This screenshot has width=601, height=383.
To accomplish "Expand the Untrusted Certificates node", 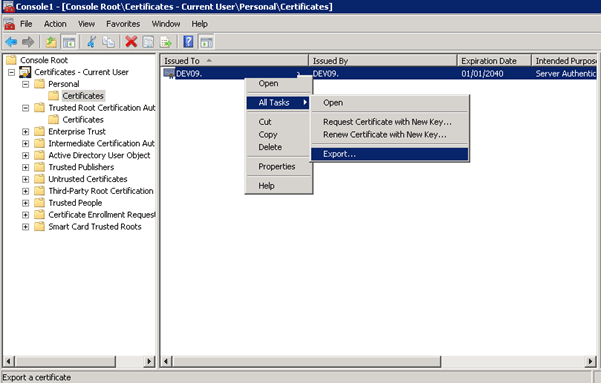I will point(25,179).
